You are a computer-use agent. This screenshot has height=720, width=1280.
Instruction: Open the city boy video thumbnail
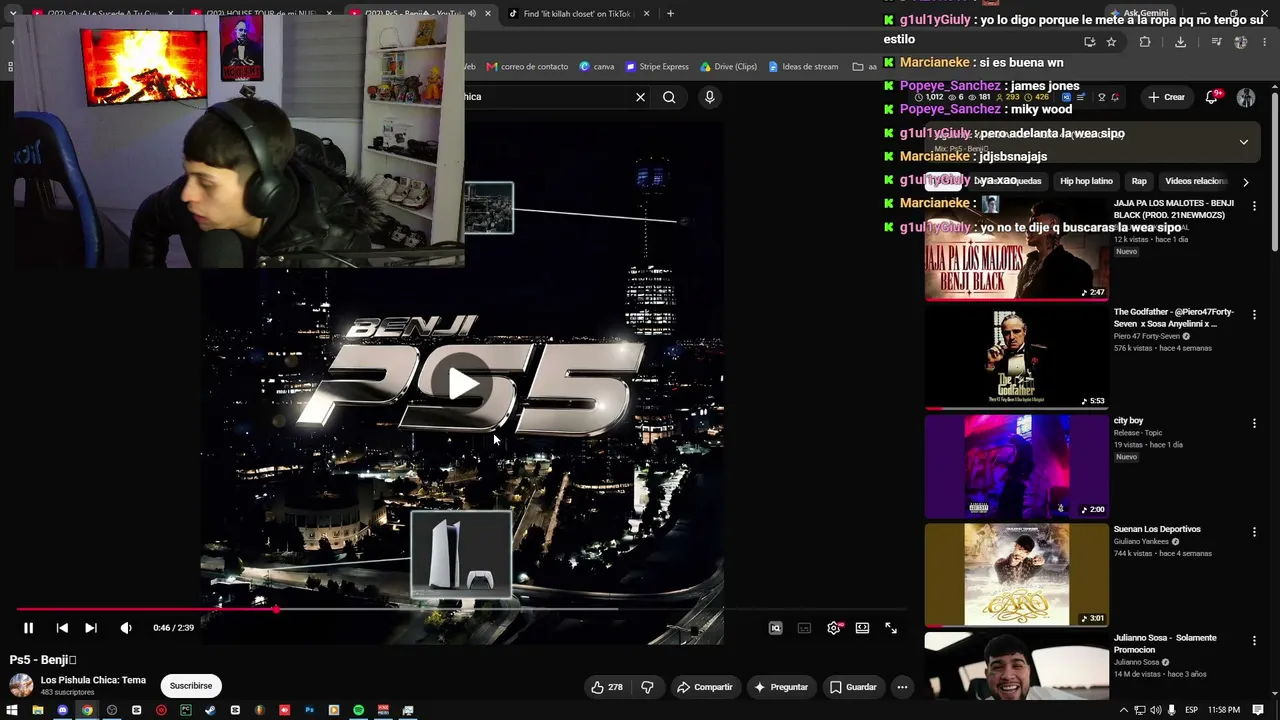[x=1017, y=467]
